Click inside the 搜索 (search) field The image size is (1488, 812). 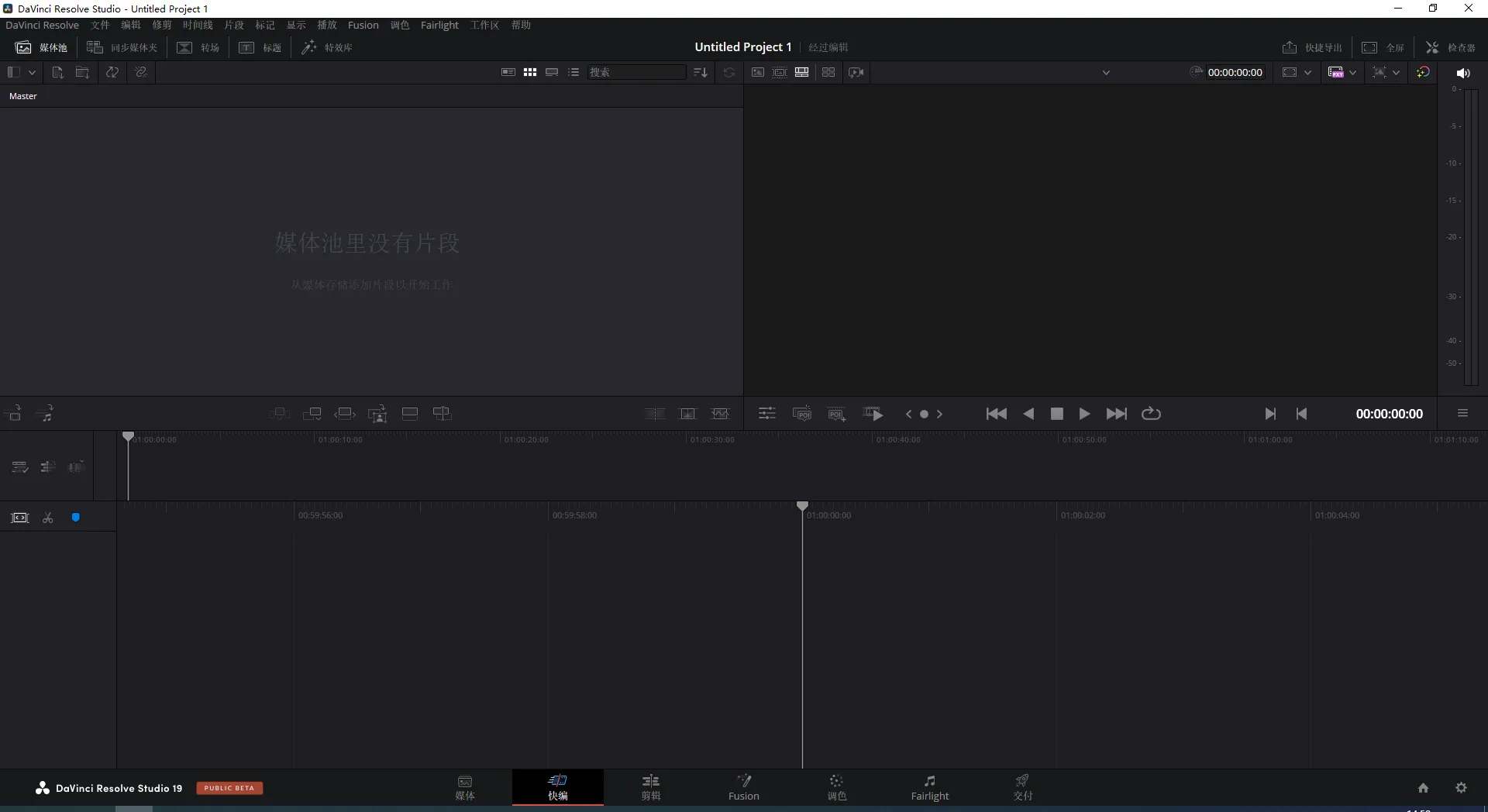[x=635, y=72]
